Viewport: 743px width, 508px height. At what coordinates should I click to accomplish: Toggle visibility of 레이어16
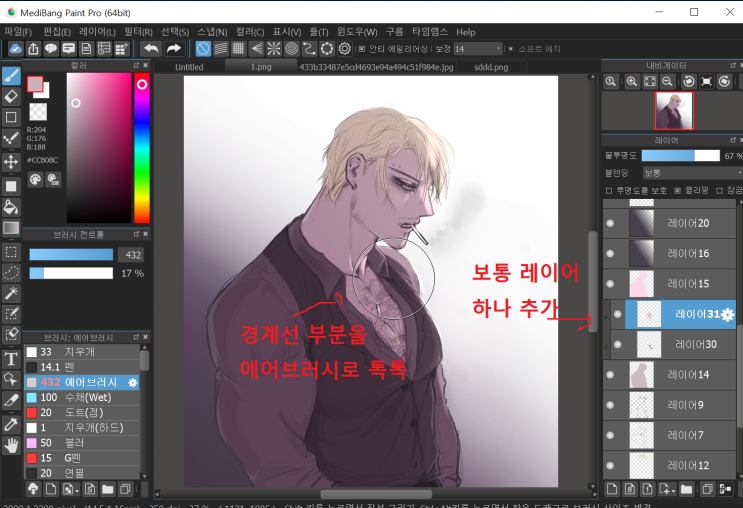pos(610,254)
